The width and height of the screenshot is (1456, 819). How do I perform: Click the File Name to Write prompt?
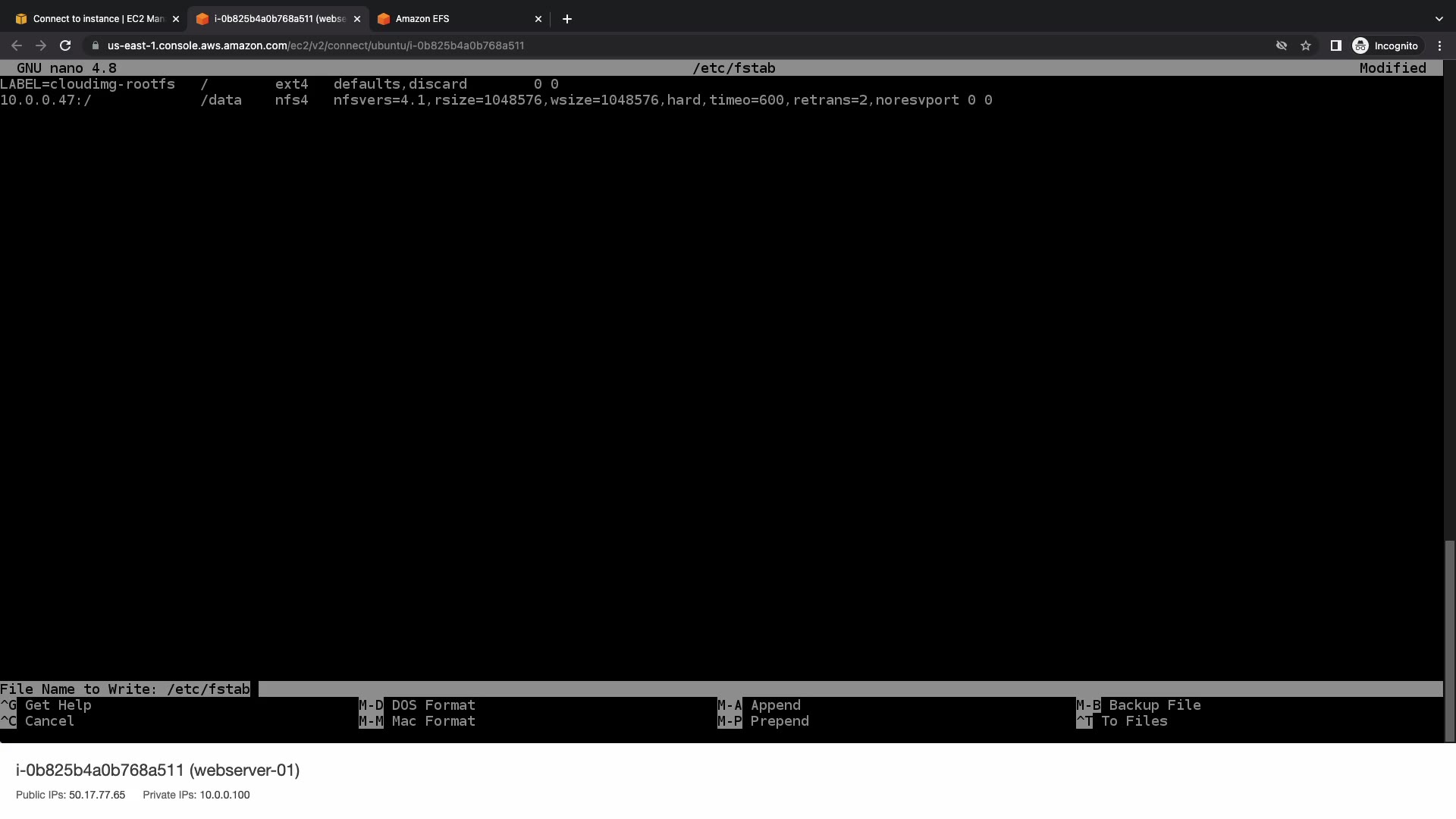point(125,689)
